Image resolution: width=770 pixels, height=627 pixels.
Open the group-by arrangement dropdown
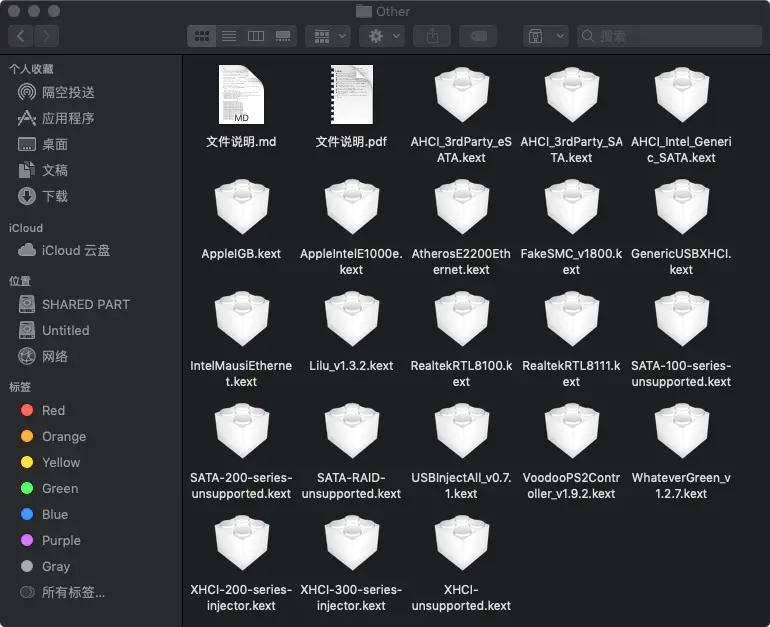coord(329,36)
